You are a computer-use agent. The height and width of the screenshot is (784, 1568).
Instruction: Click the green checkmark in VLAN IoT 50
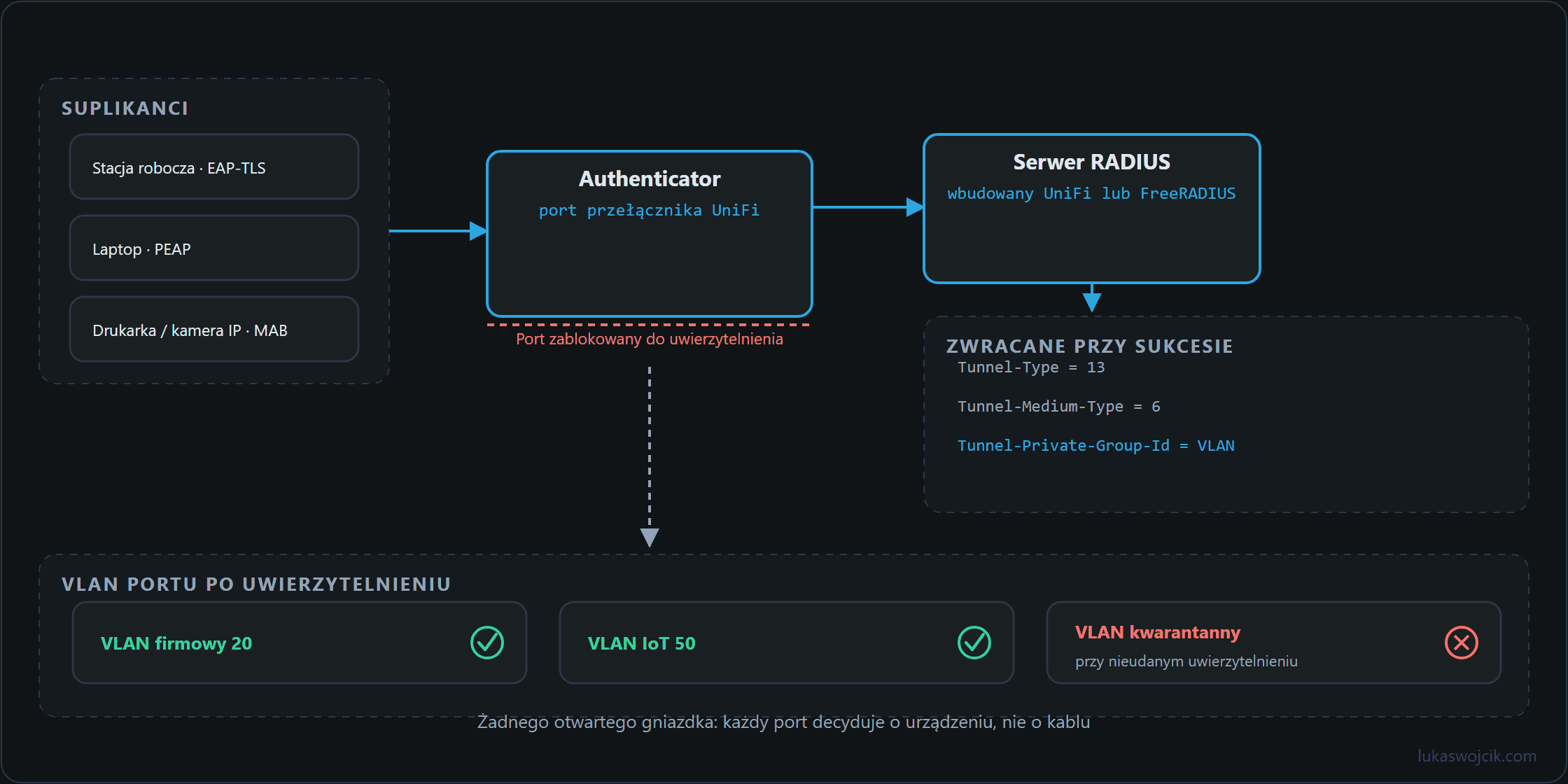[x=974, y=643]
